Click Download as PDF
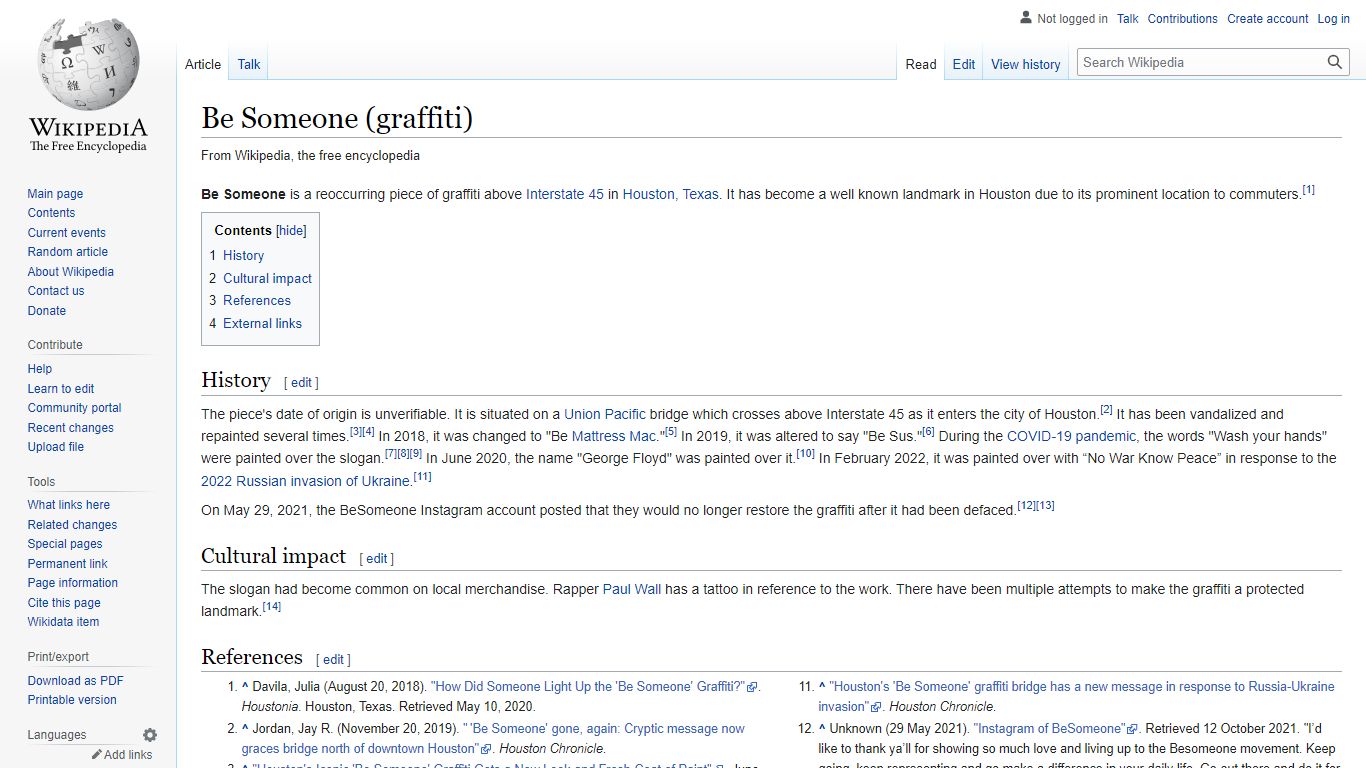This screenshot has width=1366, height=768. point(76,681)
